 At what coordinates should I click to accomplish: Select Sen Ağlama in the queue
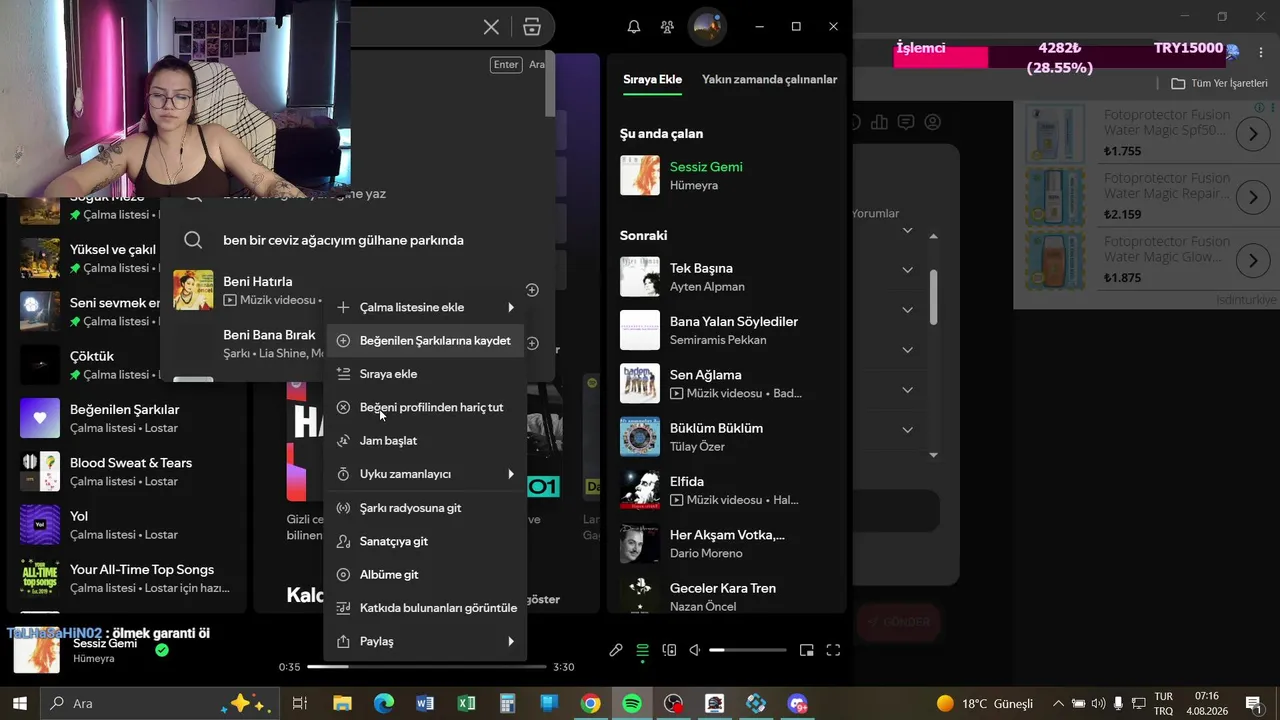727,383
